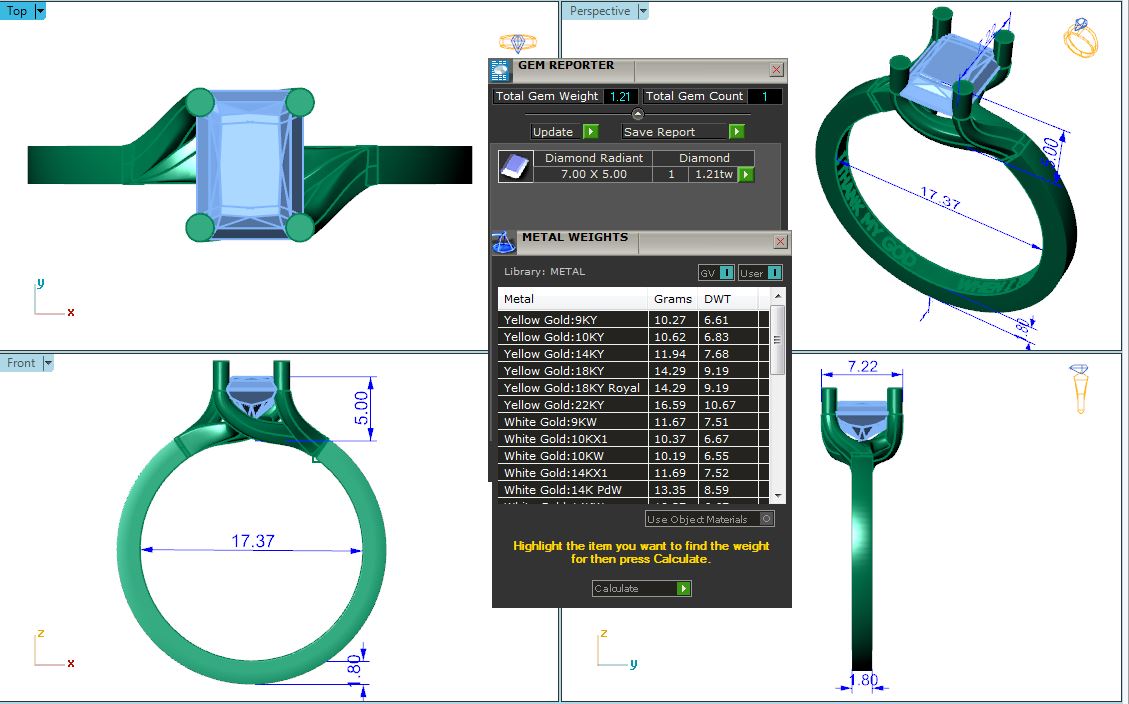Click the ring icon in Perspective viewport
1129x704 pixels.
point(1080,38)
